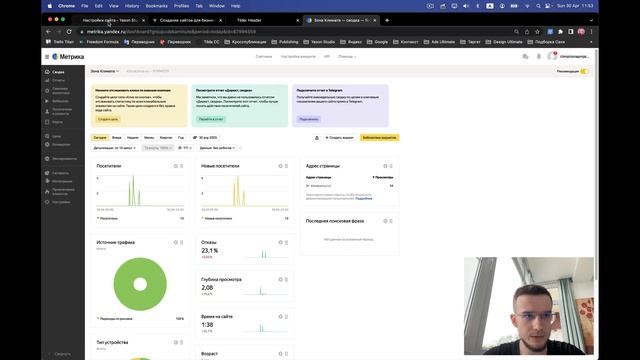Viewport: 640px width, 360px height.
Task: Bookmark this page with the star icon
Action: click(538, 31)
